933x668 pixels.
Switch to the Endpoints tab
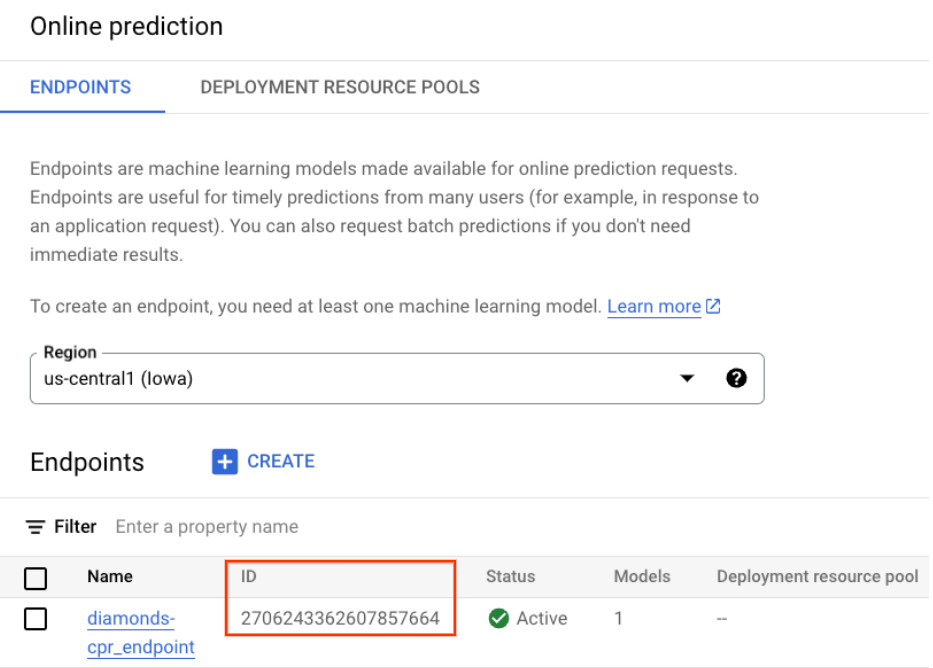81,87
